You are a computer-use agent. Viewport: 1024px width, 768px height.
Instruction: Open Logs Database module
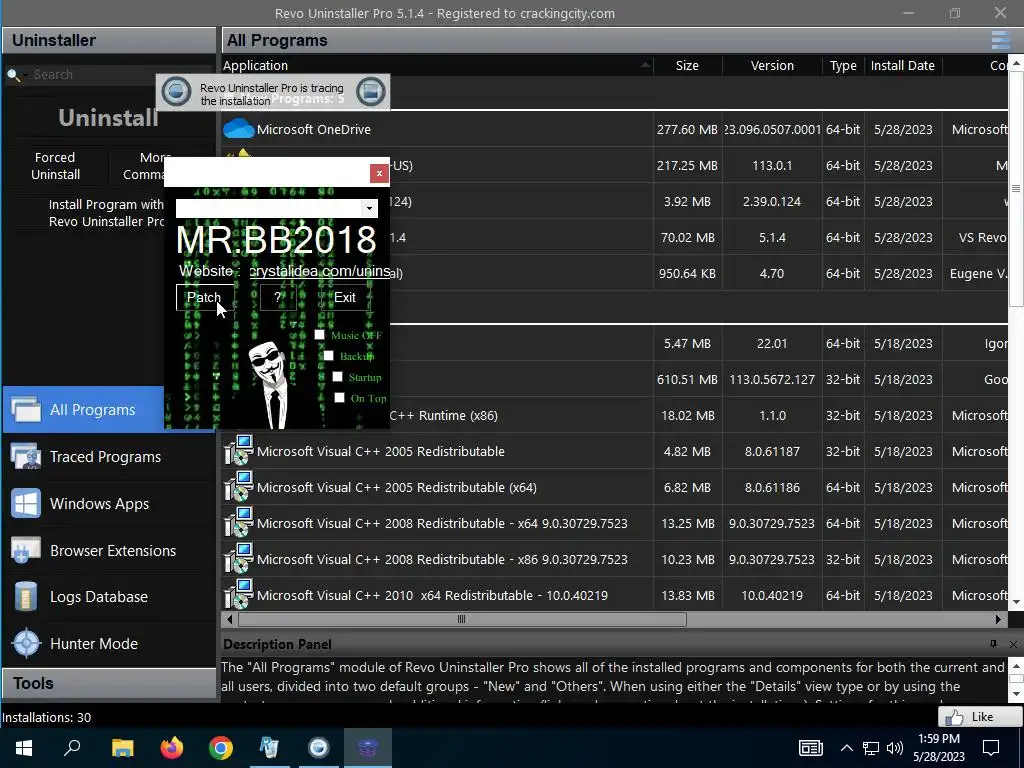99,597
